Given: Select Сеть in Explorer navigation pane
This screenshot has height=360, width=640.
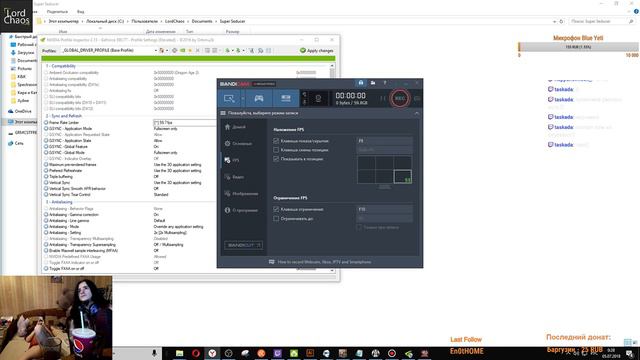Looking at the screenshot, I should point(16,143).
